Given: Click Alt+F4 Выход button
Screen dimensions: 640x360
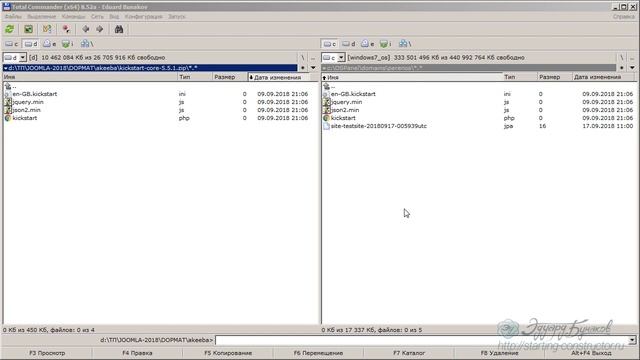Looking at the screenshot, I should (591, 353).
